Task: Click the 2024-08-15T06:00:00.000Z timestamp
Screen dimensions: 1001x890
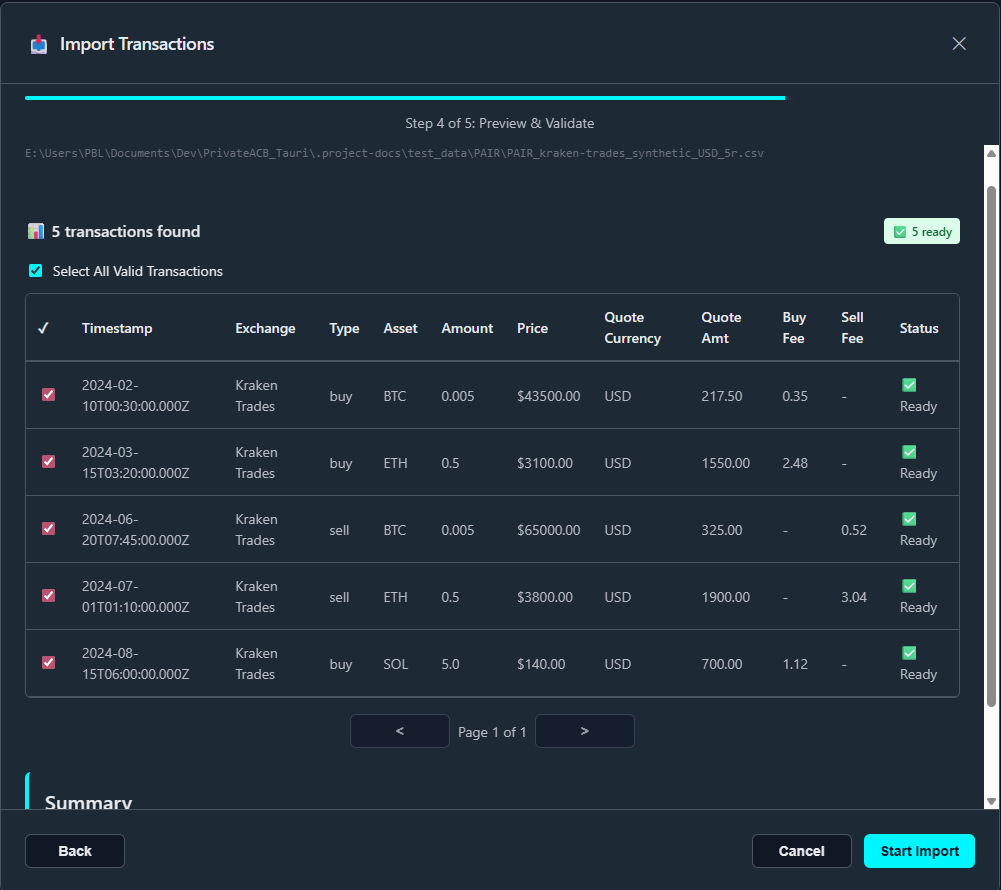Action: coord(135,664)
